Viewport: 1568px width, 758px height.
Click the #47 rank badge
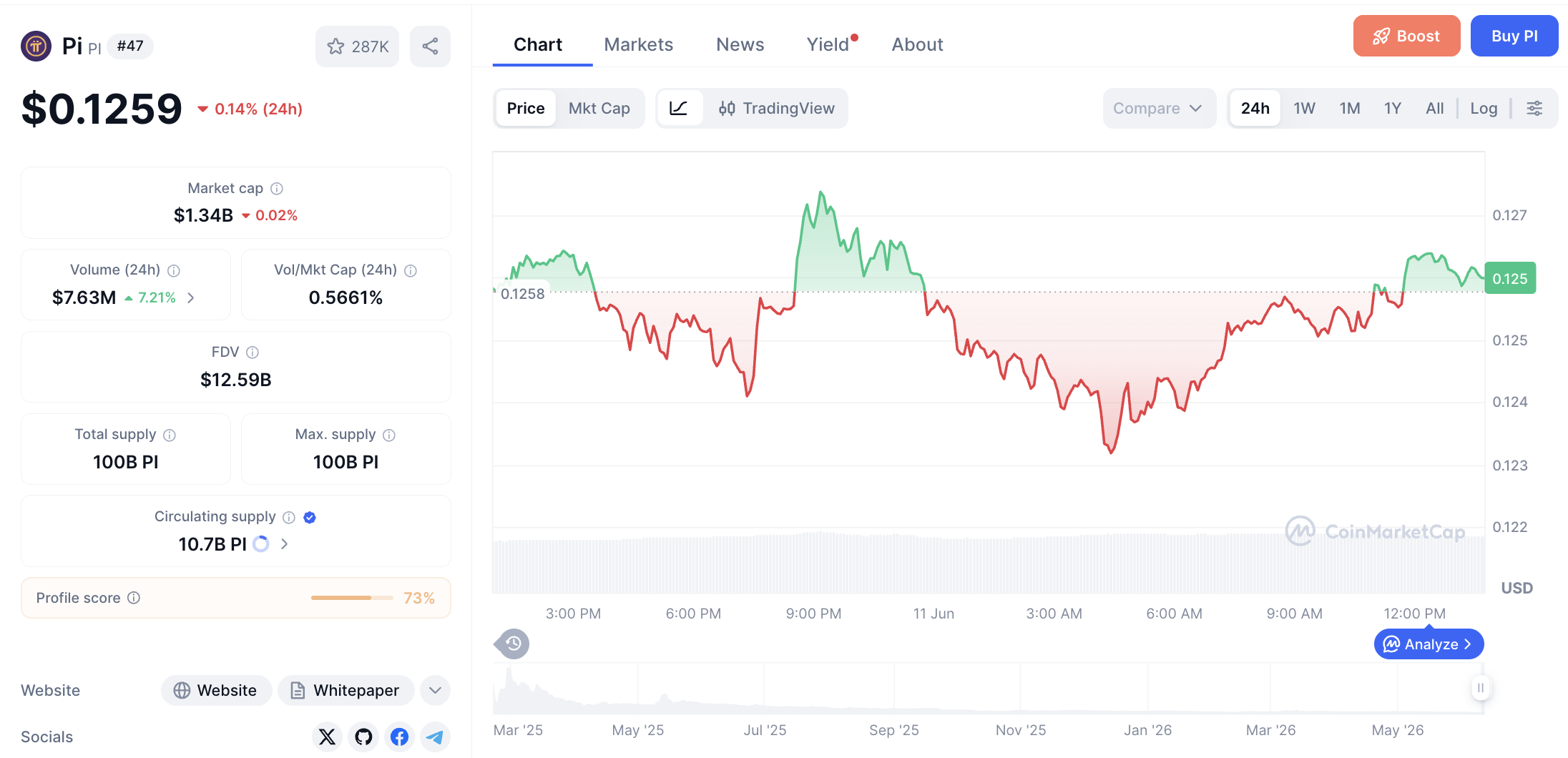coord(130,46)
